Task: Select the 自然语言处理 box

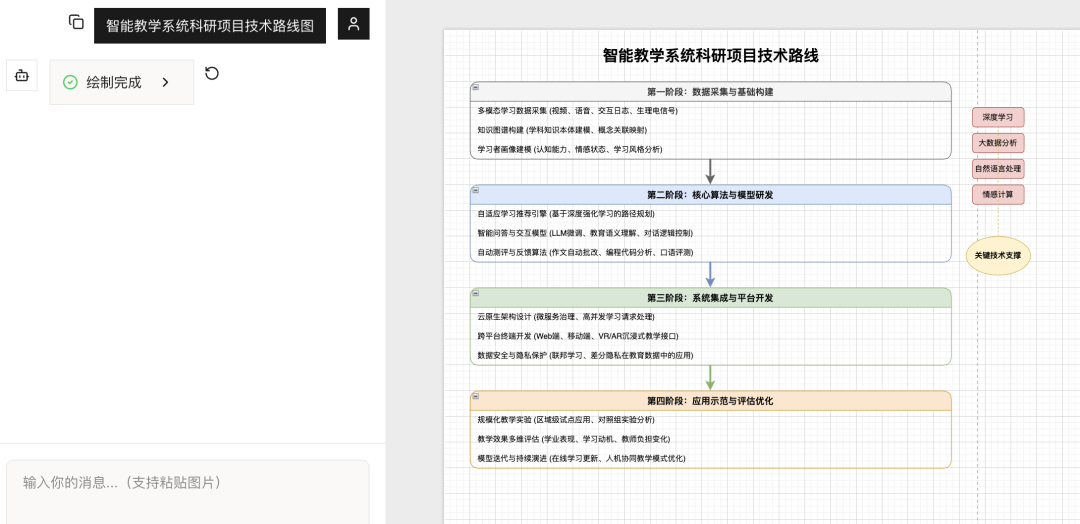Action: (x=998, y=169)
